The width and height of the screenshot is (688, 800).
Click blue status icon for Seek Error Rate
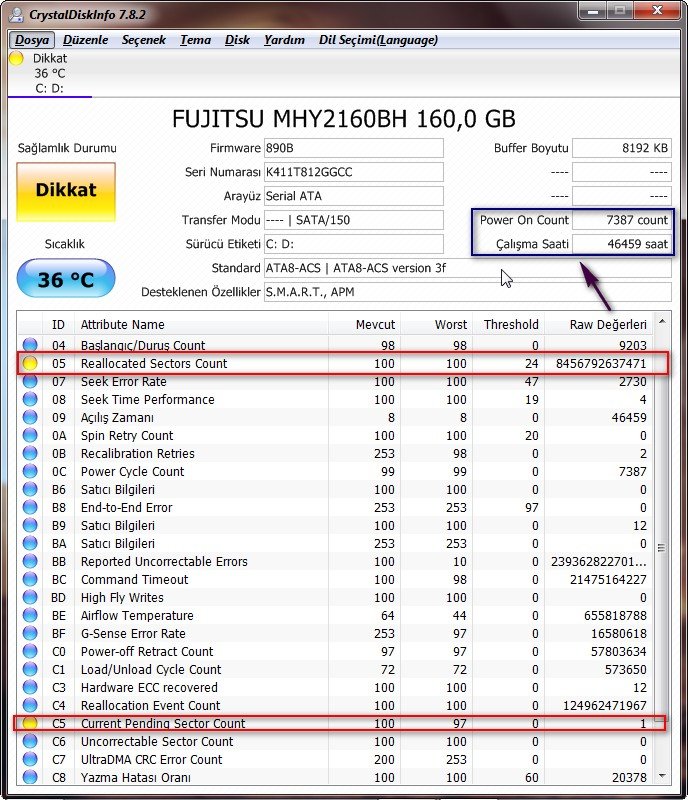coord(30,381)
